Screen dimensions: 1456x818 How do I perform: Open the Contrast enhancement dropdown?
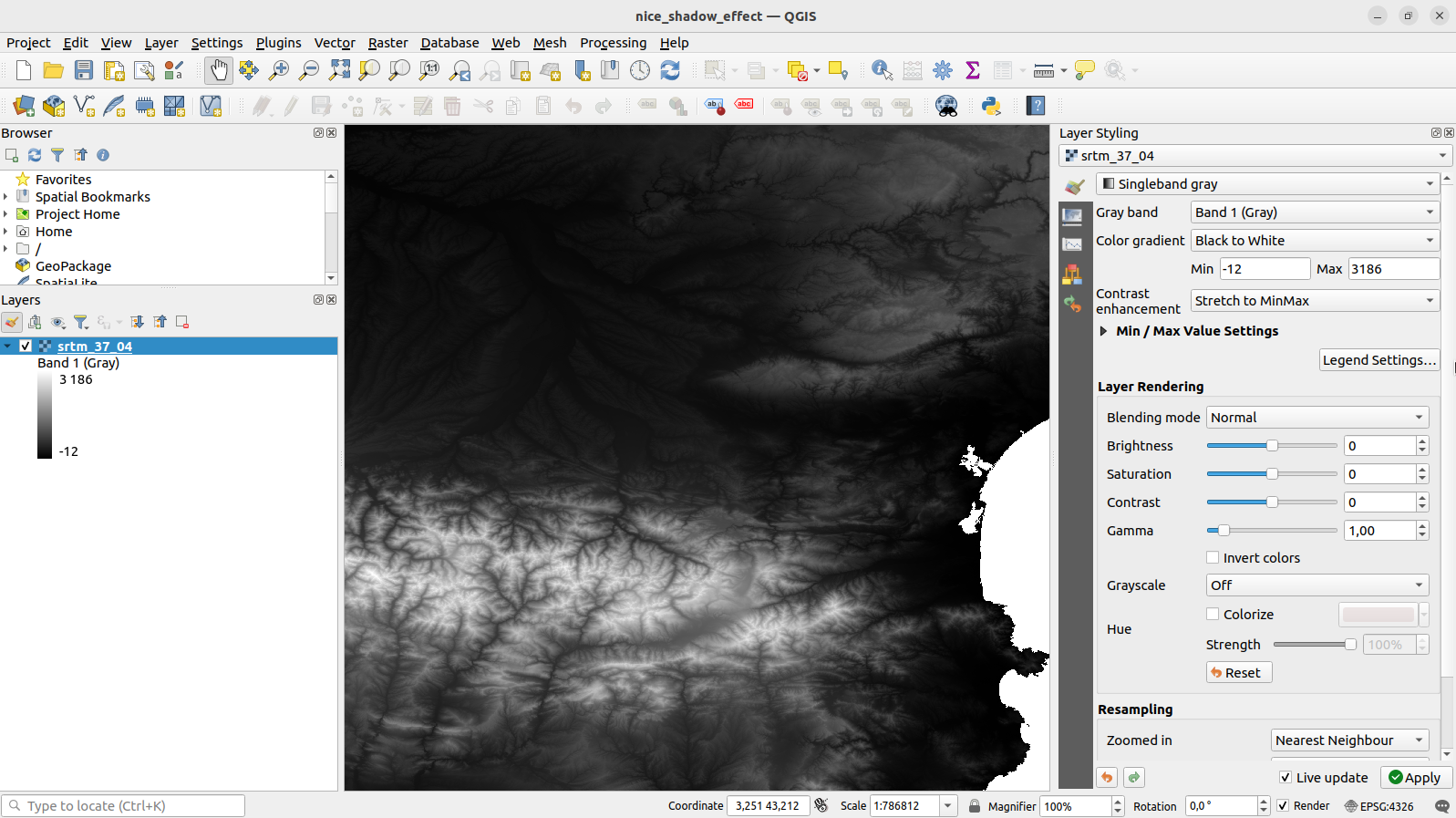coord(1314,301)
